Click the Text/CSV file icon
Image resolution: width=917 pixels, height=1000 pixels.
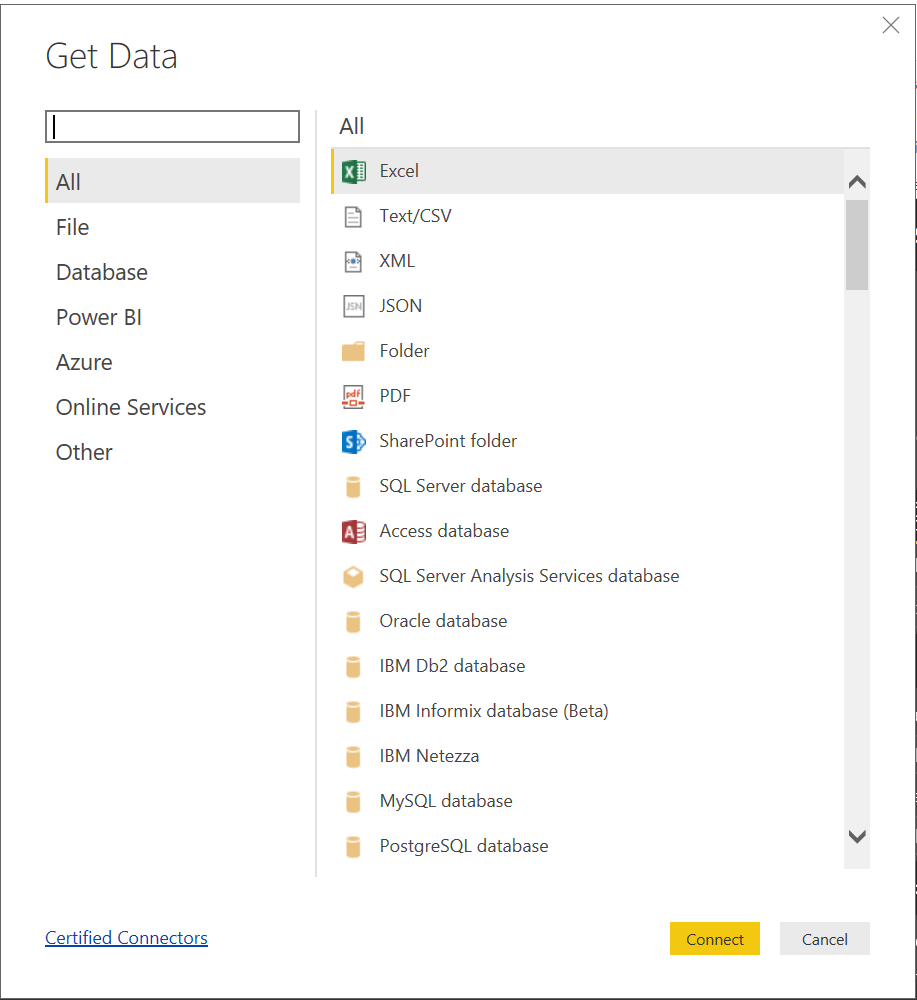point(353,217)
